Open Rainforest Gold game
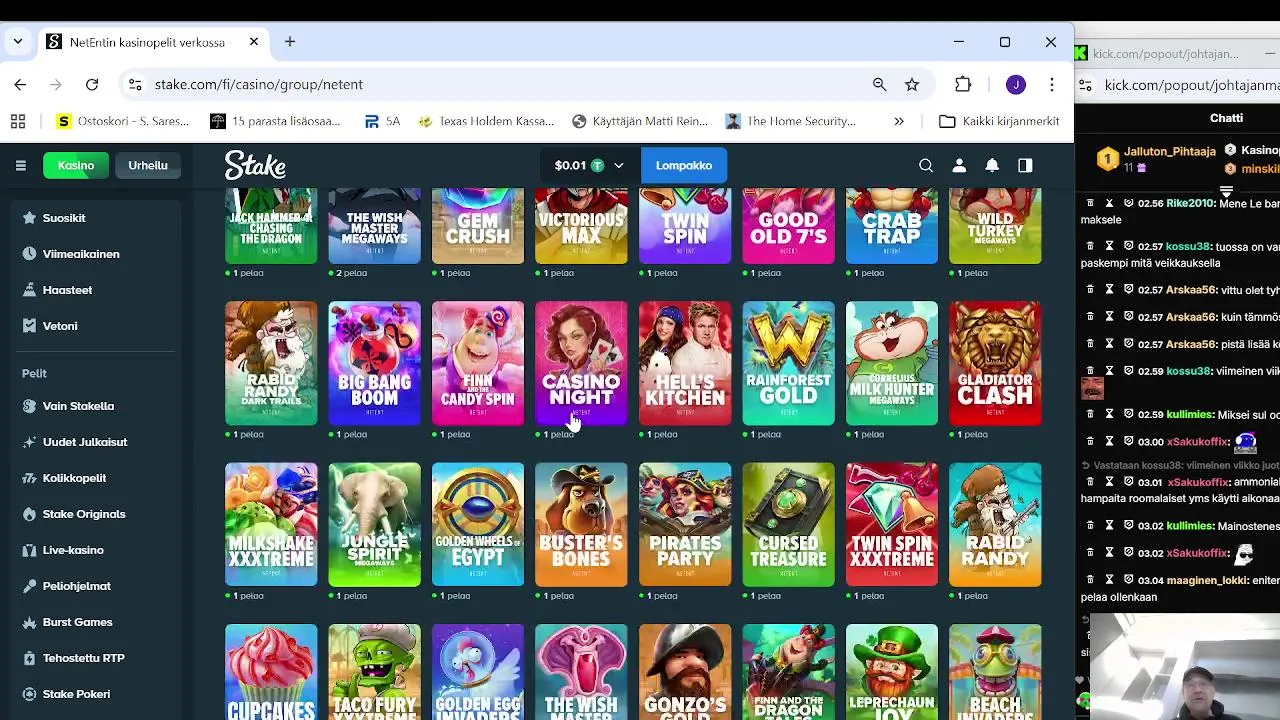 pos(788,363)
